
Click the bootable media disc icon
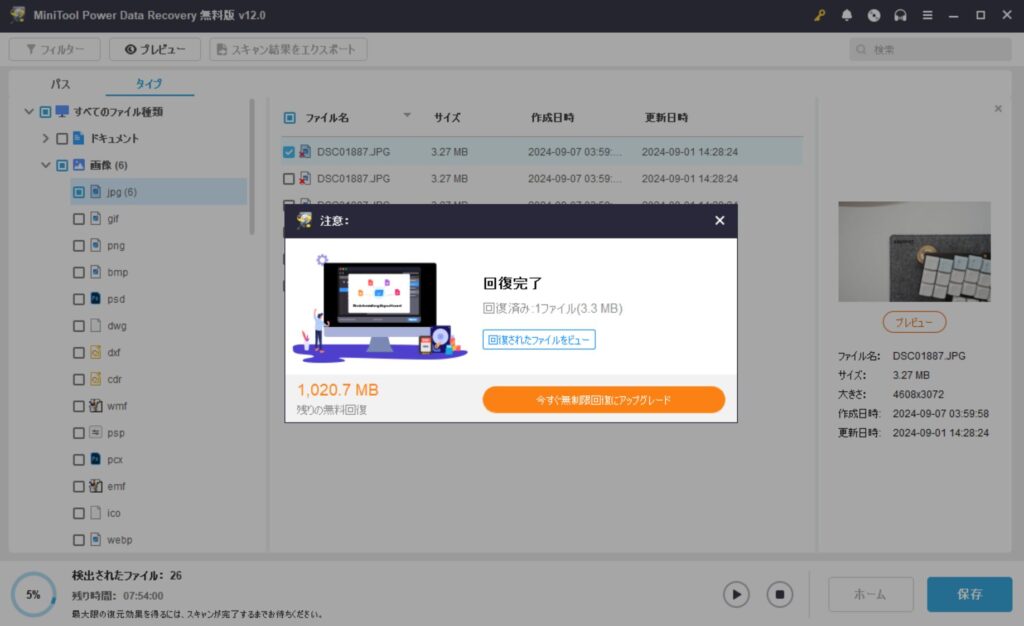(874, 15)
